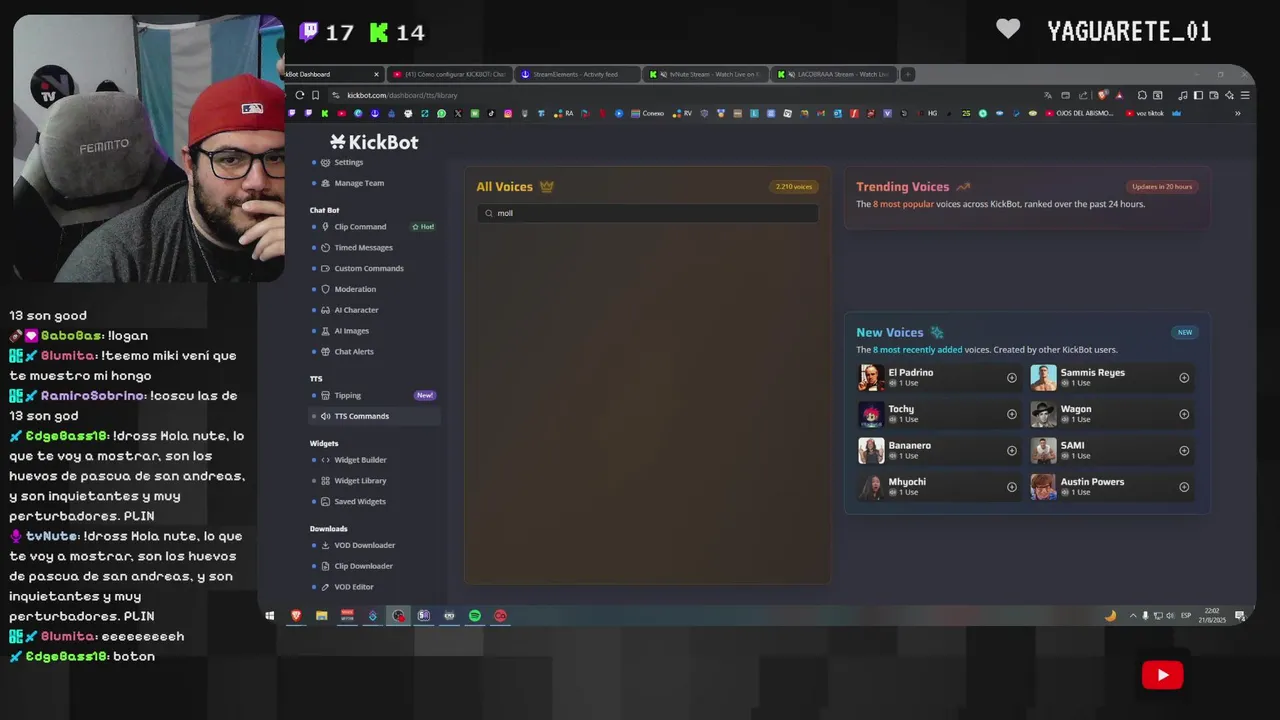Image resolution: width=1280 pixels, height=720 pixels.
Task: Click the New Voices heading
Action: [889, 333]
